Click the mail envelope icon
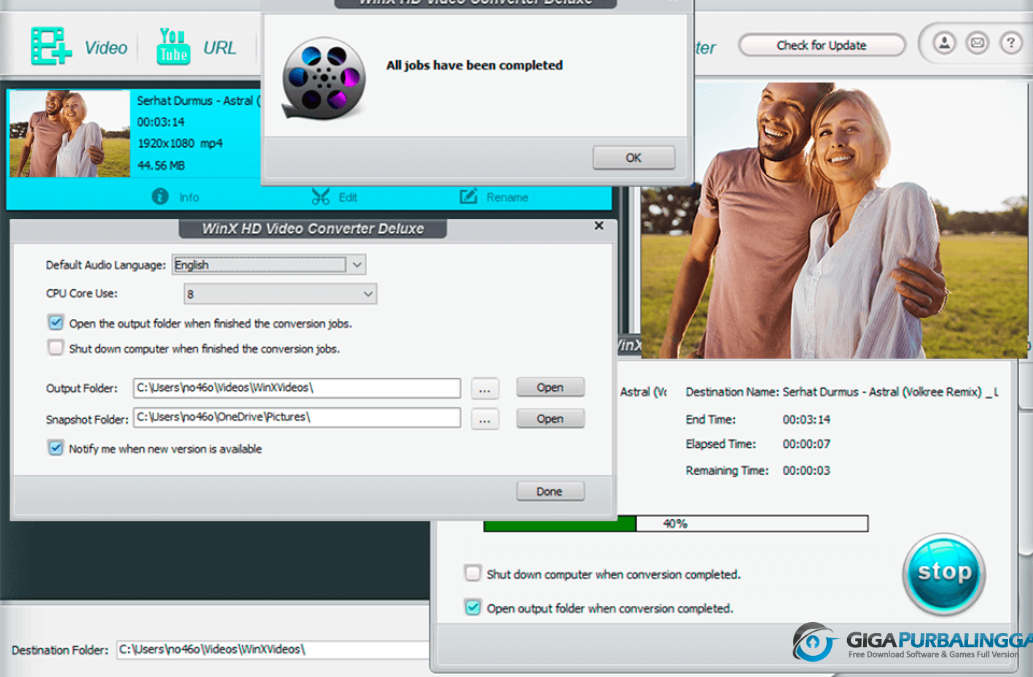Viewport: 1033px width, 677px height. [978, 44]
